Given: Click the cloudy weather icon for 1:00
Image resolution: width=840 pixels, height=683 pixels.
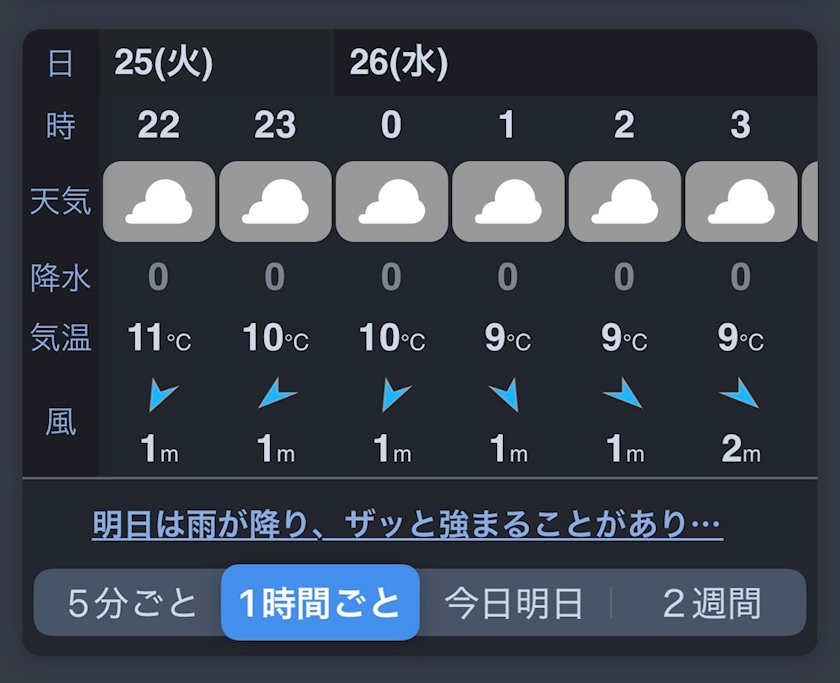Looking at the screenshot, I should 508,202.
